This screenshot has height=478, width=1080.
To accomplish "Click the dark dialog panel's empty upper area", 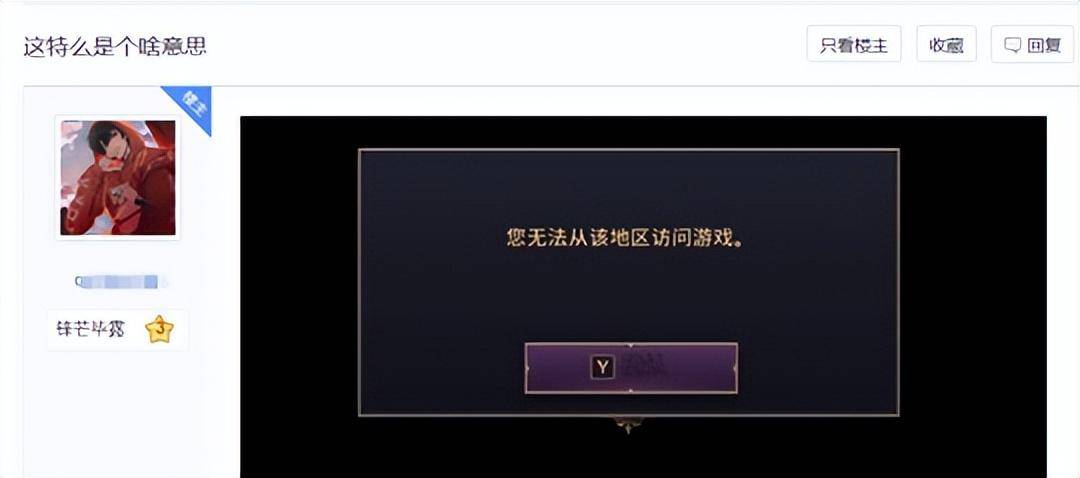I will pos(628,186).
